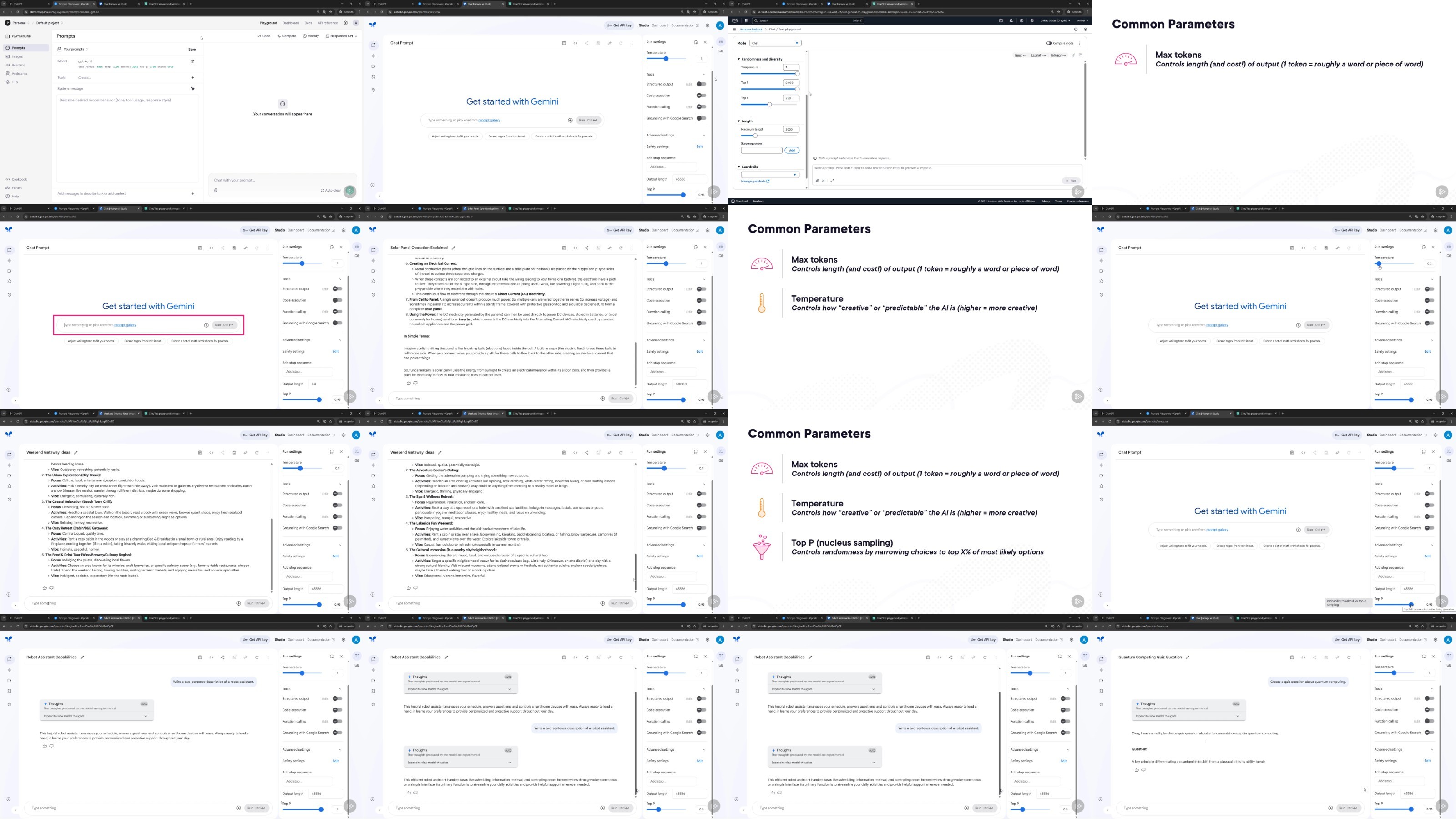Image resolution: width=1456 pixels, height=819 pixels.
Task: Enable Code execution in Solar Panel window
Action: tap(702, 300)
